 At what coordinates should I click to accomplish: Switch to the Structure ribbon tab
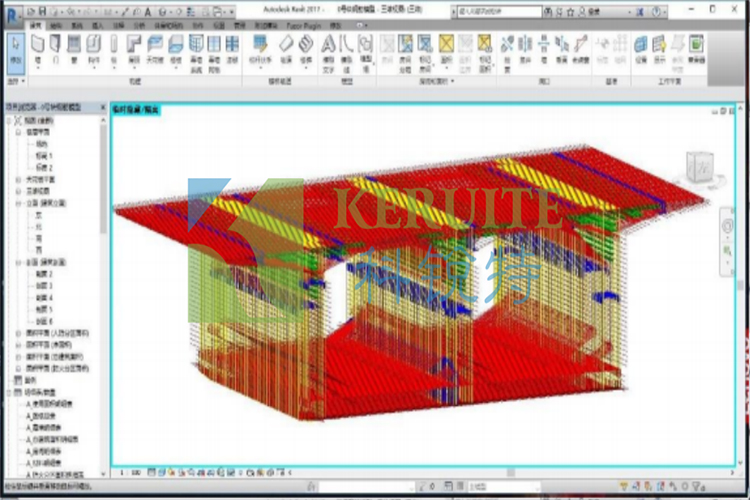[x=56, y=25]
